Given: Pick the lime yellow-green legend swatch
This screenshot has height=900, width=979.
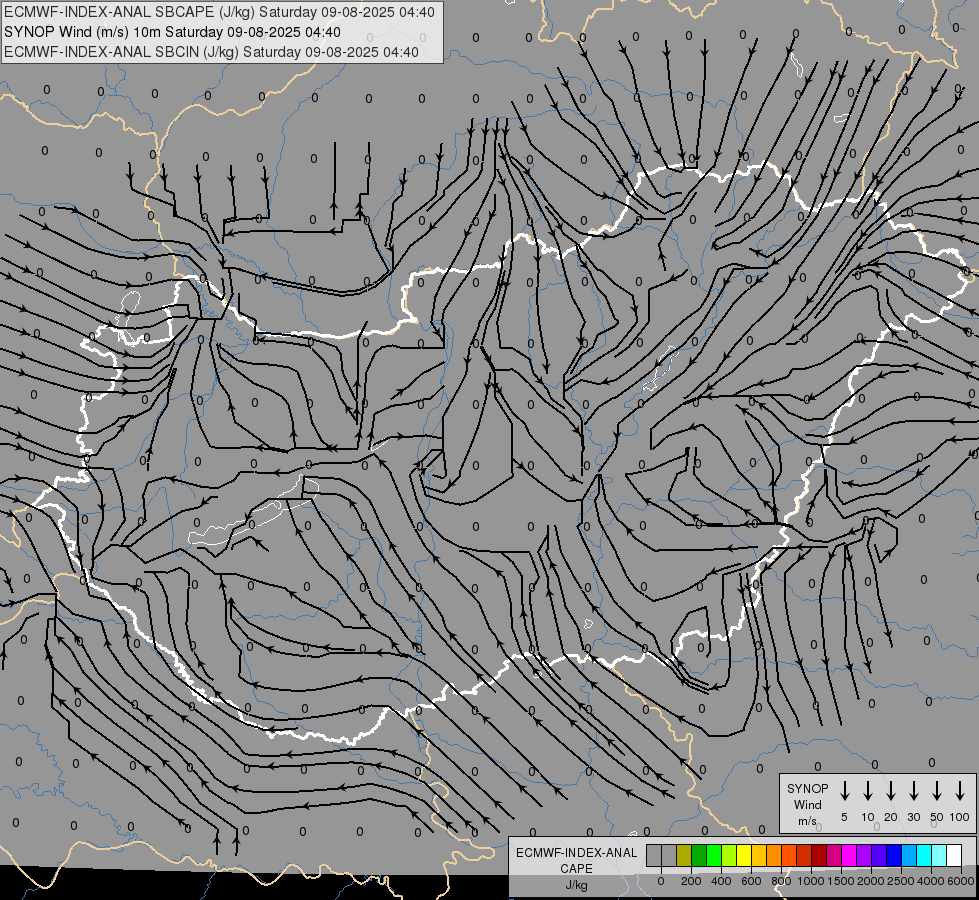Looking at the screenshot, I should tap(729, 855).
